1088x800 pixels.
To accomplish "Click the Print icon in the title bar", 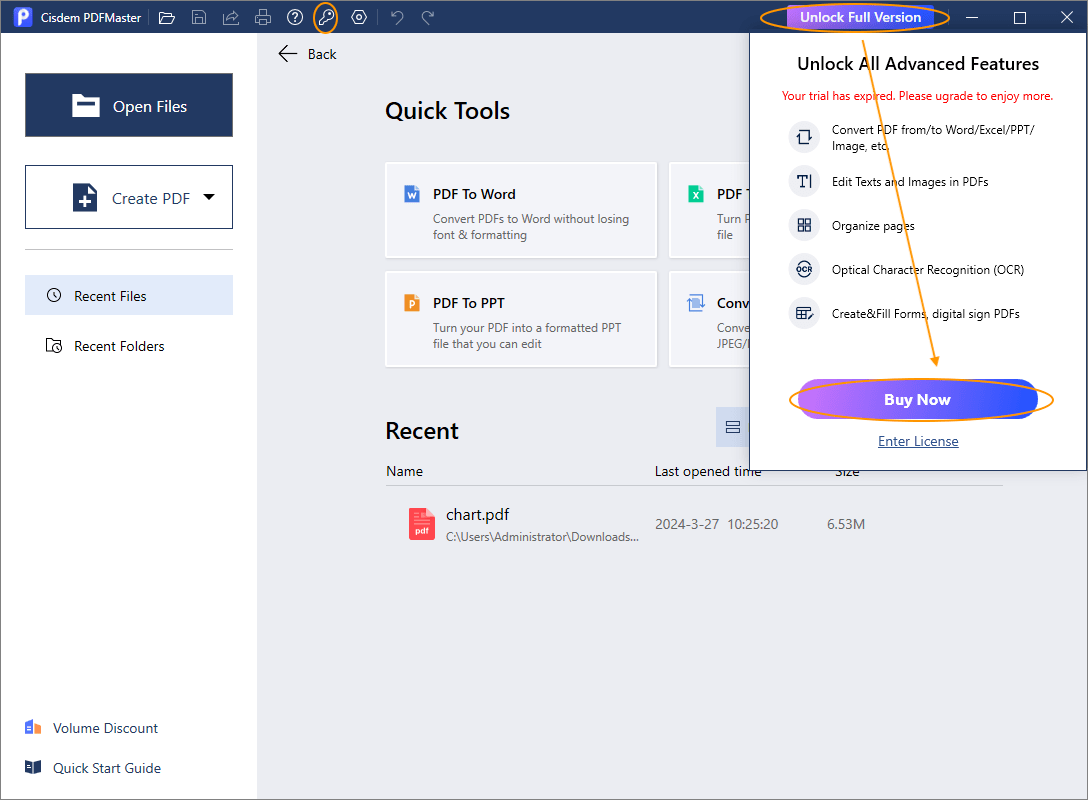I will point(263,17).
